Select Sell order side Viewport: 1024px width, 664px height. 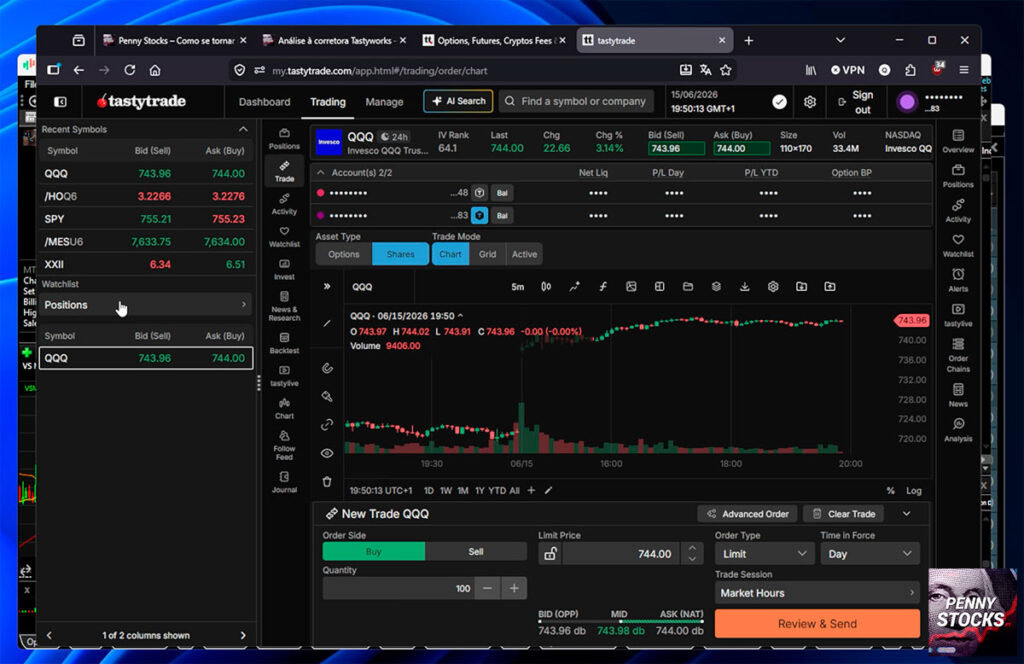pyautogui.click(x=475, y=552)
